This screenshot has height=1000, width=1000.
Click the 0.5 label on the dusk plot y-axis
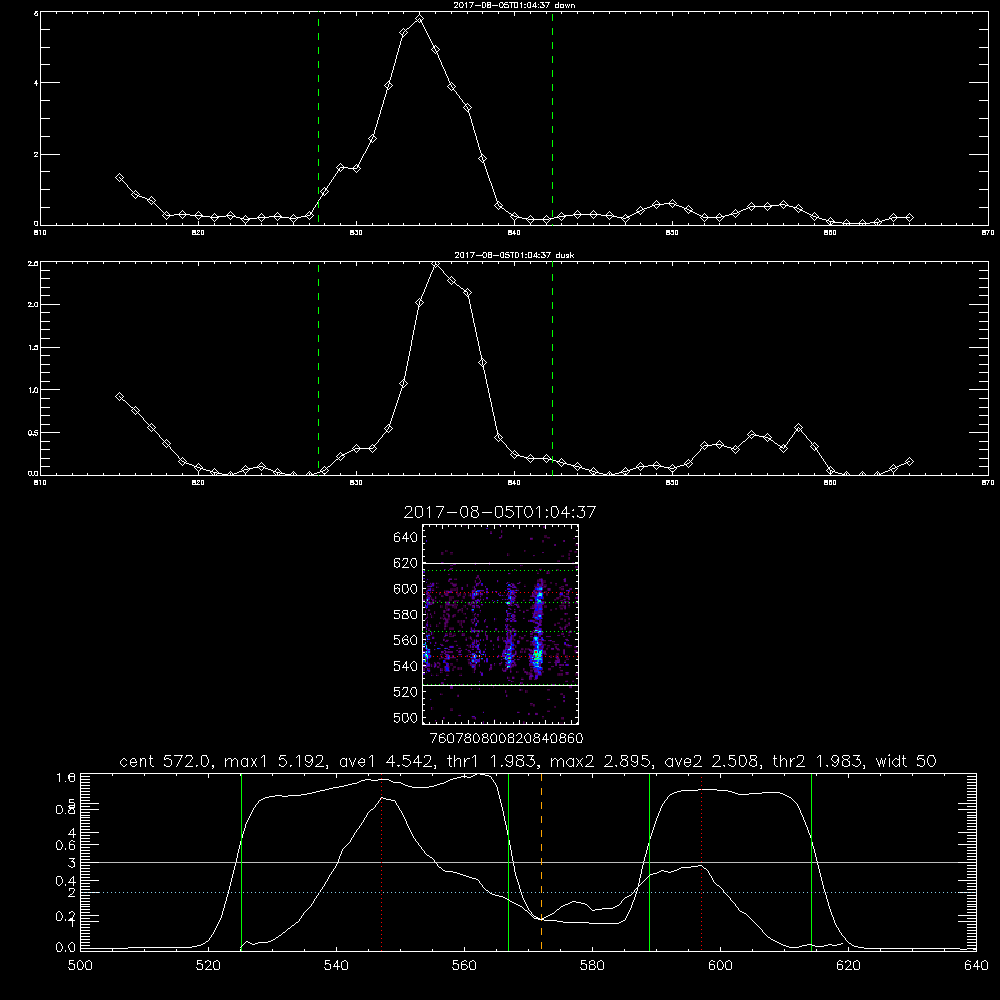pos(33,432)
